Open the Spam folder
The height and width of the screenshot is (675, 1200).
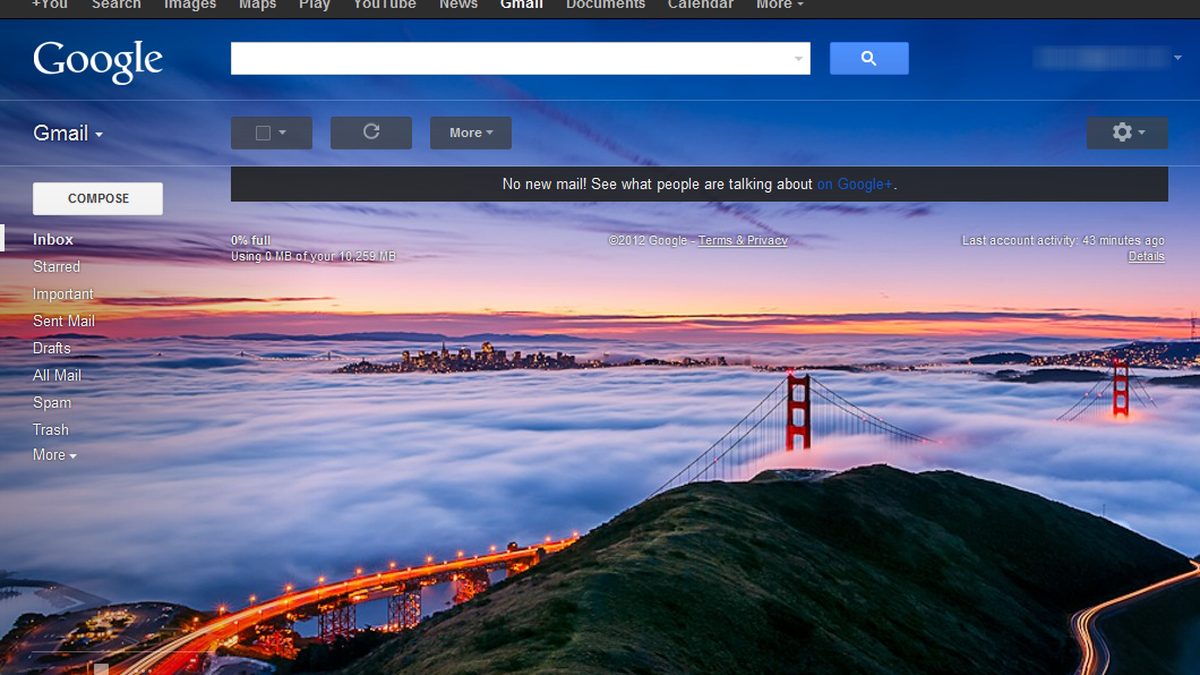pos(52,403)
